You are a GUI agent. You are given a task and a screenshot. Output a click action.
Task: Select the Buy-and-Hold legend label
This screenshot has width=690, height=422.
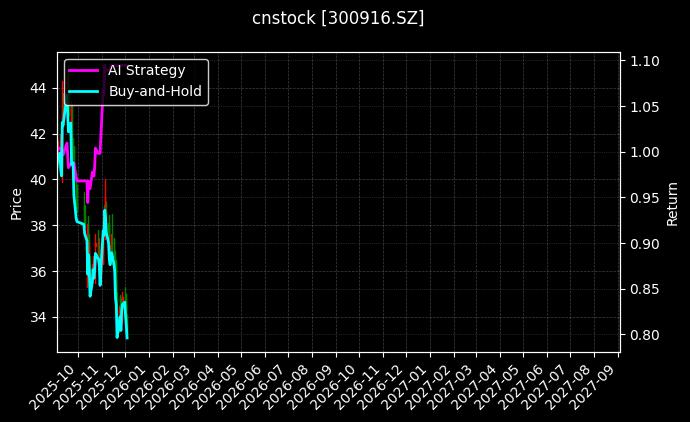pyautogui.click(x=155, y=91)
